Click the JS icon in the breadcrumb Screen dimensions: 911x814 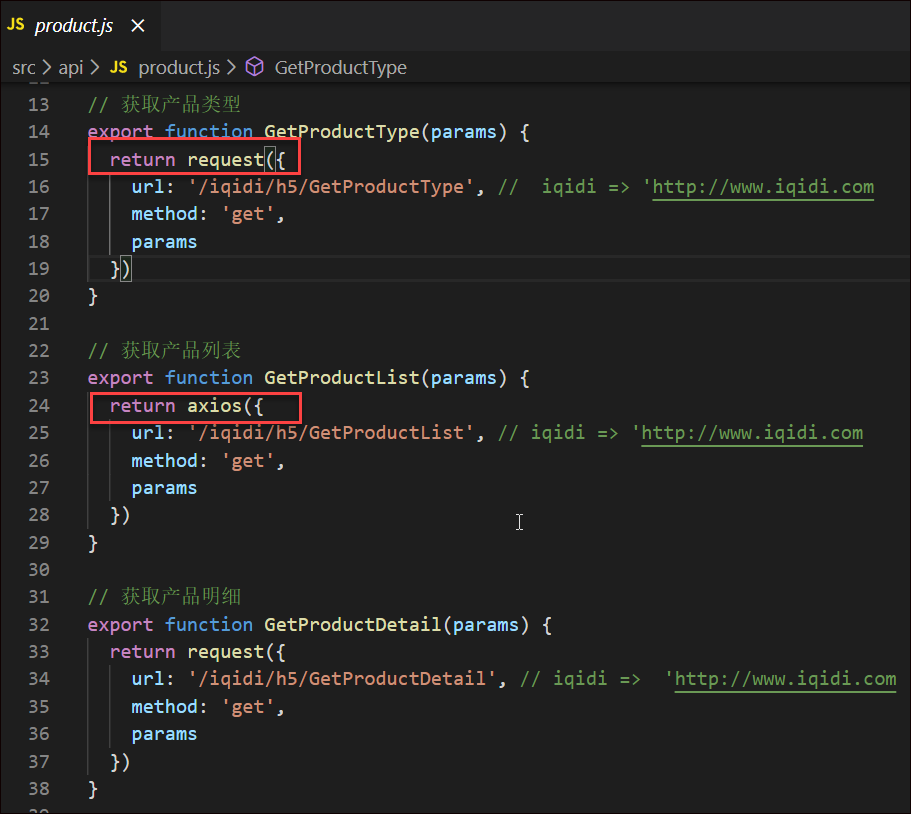tap(119, 67)
